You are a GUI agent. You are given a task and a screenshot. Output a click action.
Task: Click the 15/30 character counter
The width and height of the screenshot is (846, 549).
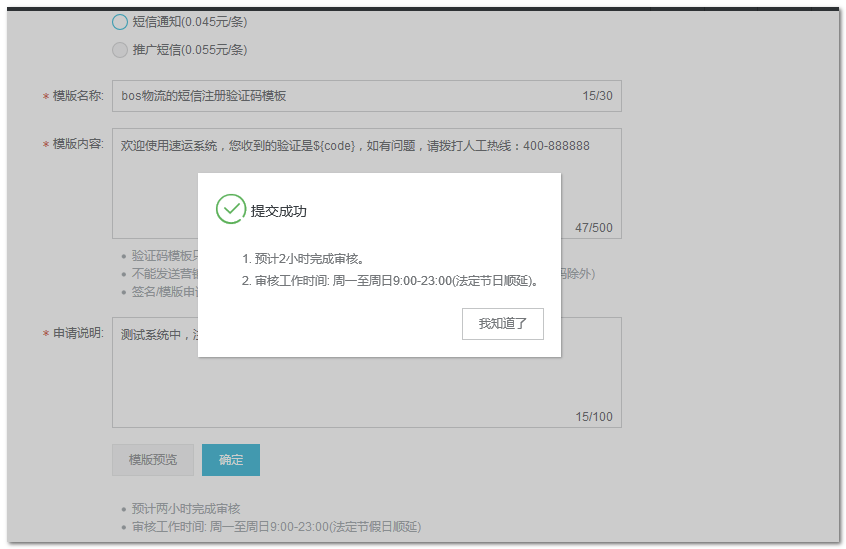point(597,96)
